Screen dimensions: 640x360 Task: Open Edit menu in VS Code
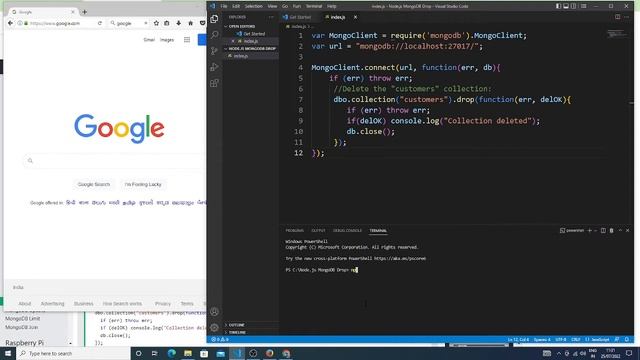coord(236,6)
